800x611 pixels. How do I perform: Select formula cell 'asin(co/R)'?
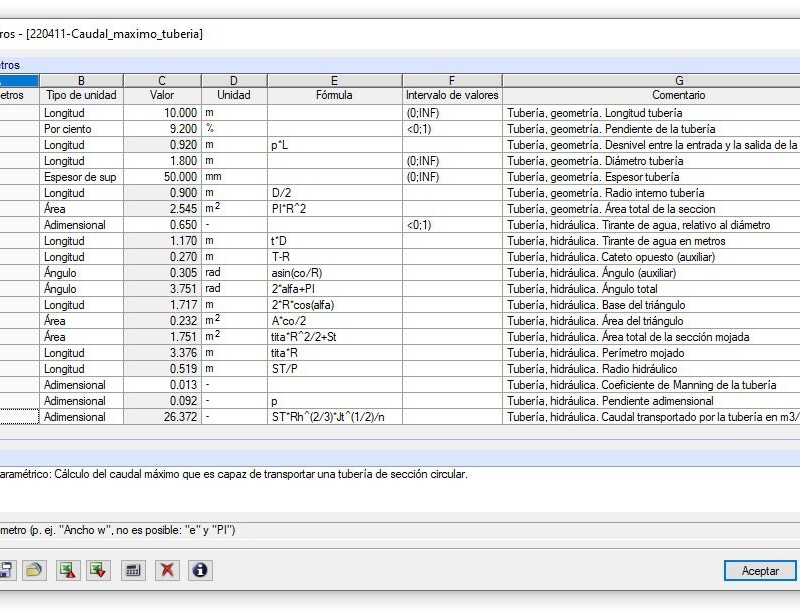[x=335, y=273]
